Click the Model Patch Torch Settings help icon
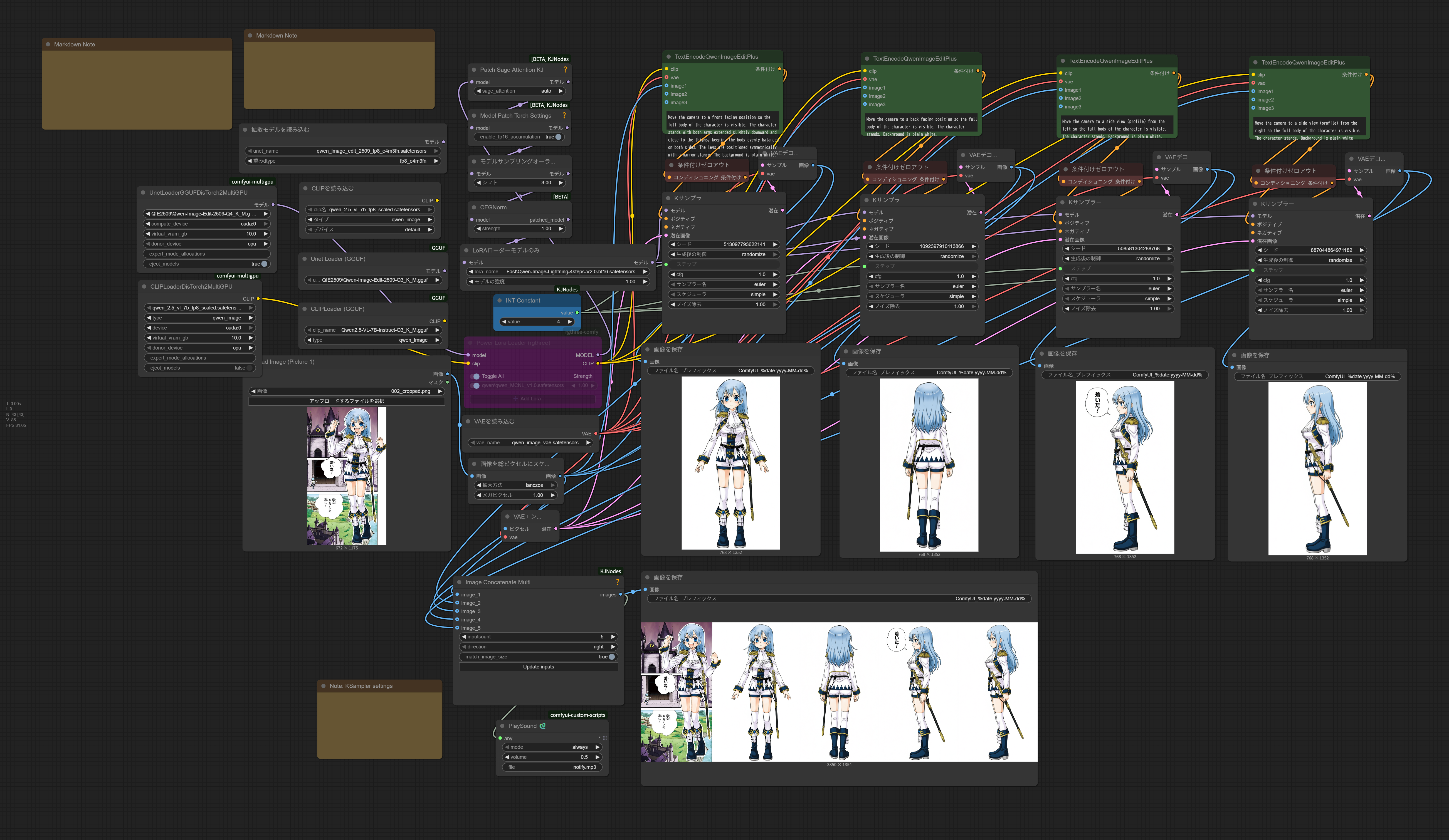This screenshot has width=1449, height=840. coord(564,116)
